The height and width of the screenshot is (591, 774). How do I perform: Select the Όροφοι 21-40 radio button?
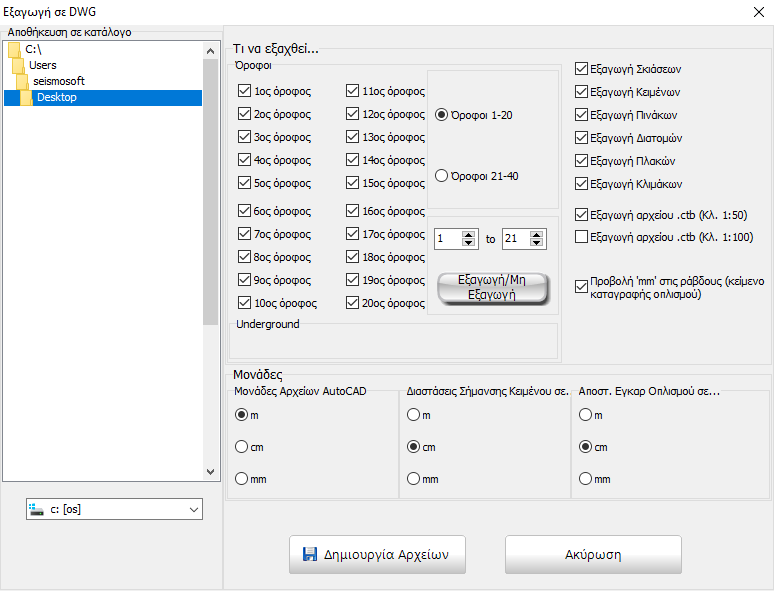tap(442, 176)
